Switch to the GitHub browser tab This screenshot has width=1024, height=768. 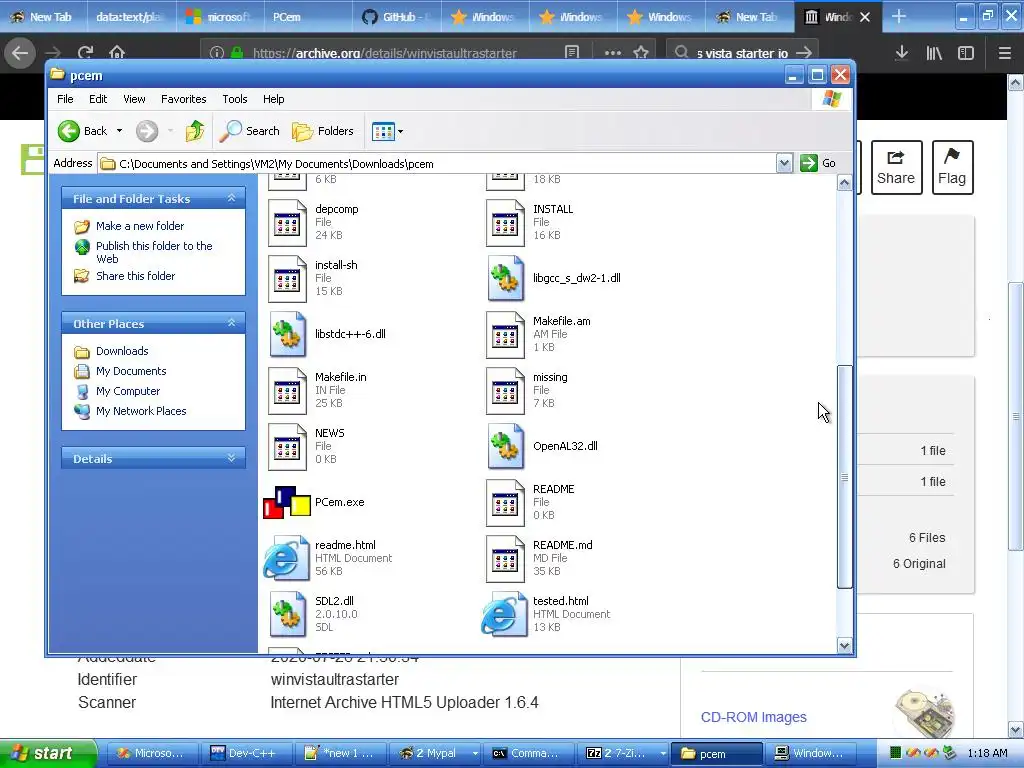point(396,17)
